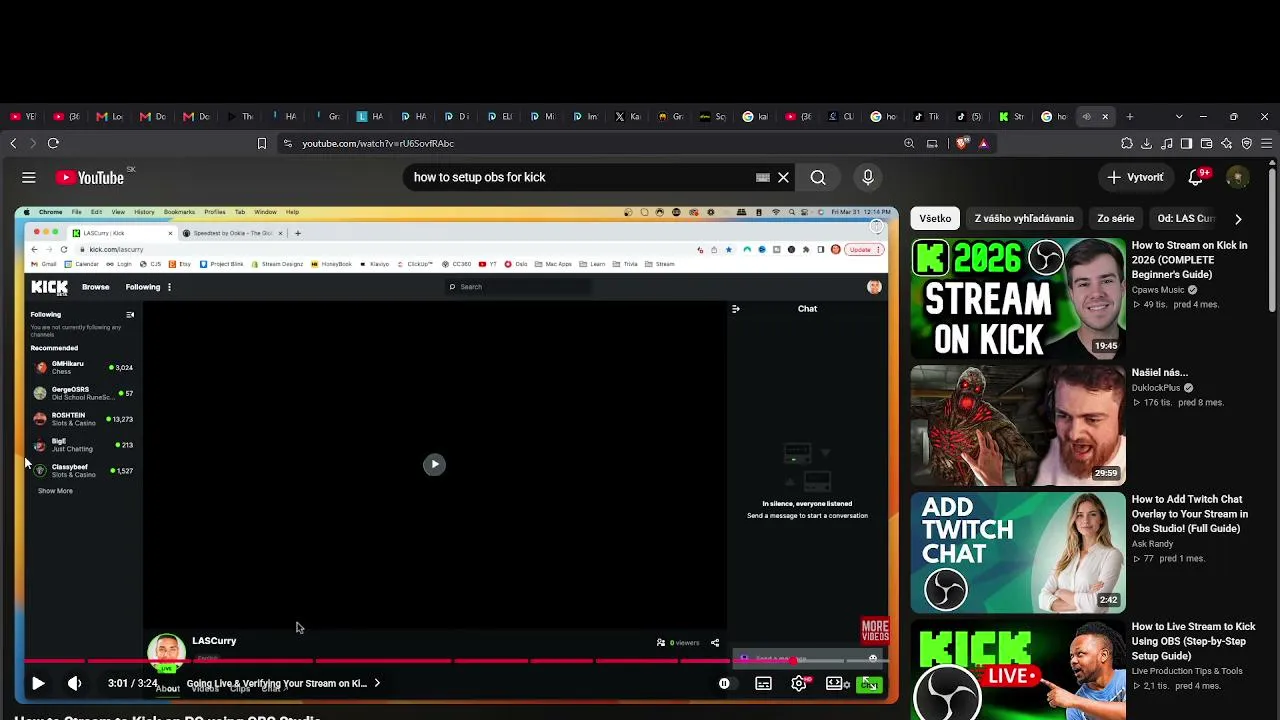
Task: Click the Vytvoriť create button
Action: tap(1135, 178)
